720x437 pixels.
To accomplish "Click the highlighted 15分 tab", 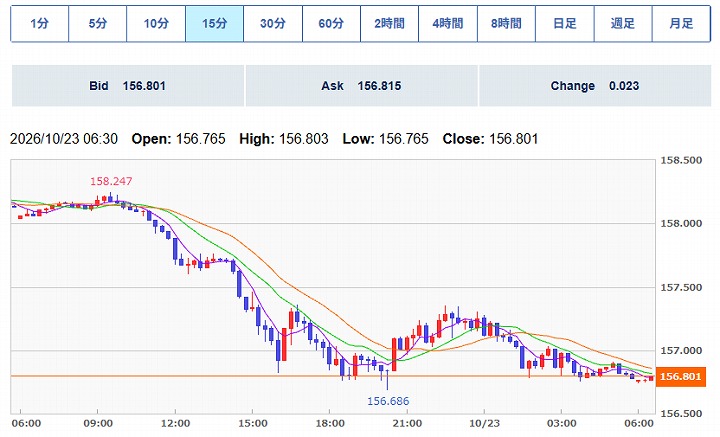I will click(x=214, y=23).
